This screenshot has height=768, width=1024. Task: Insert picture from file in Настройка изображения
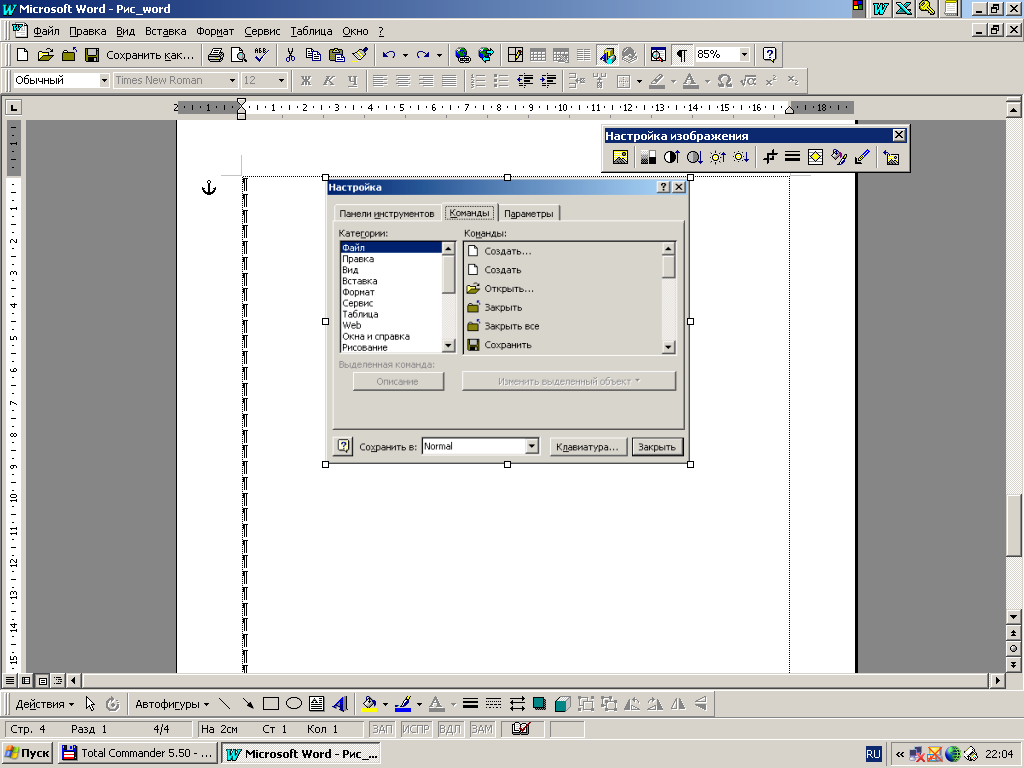(620, 157)
